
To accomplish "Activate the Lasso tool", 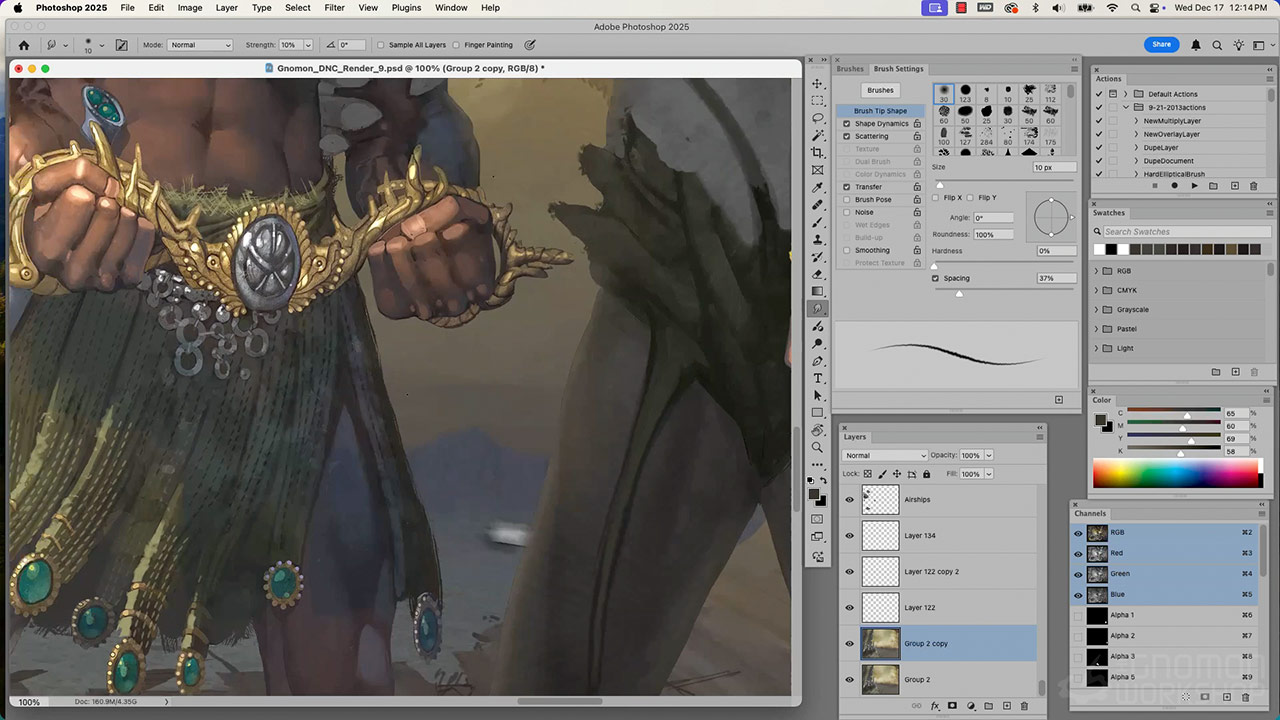I will pyautogui.click(x=818, y=118).
